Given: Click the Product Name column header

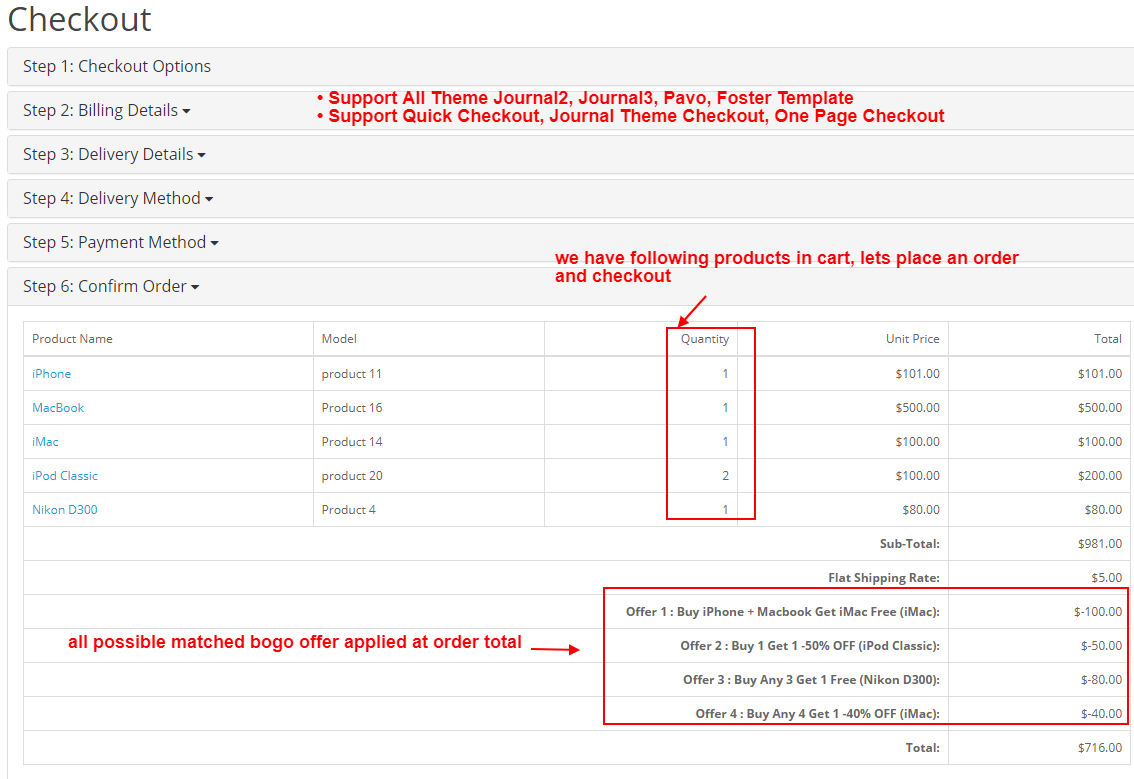Looking at the screenshot, I should coord(72,339).
